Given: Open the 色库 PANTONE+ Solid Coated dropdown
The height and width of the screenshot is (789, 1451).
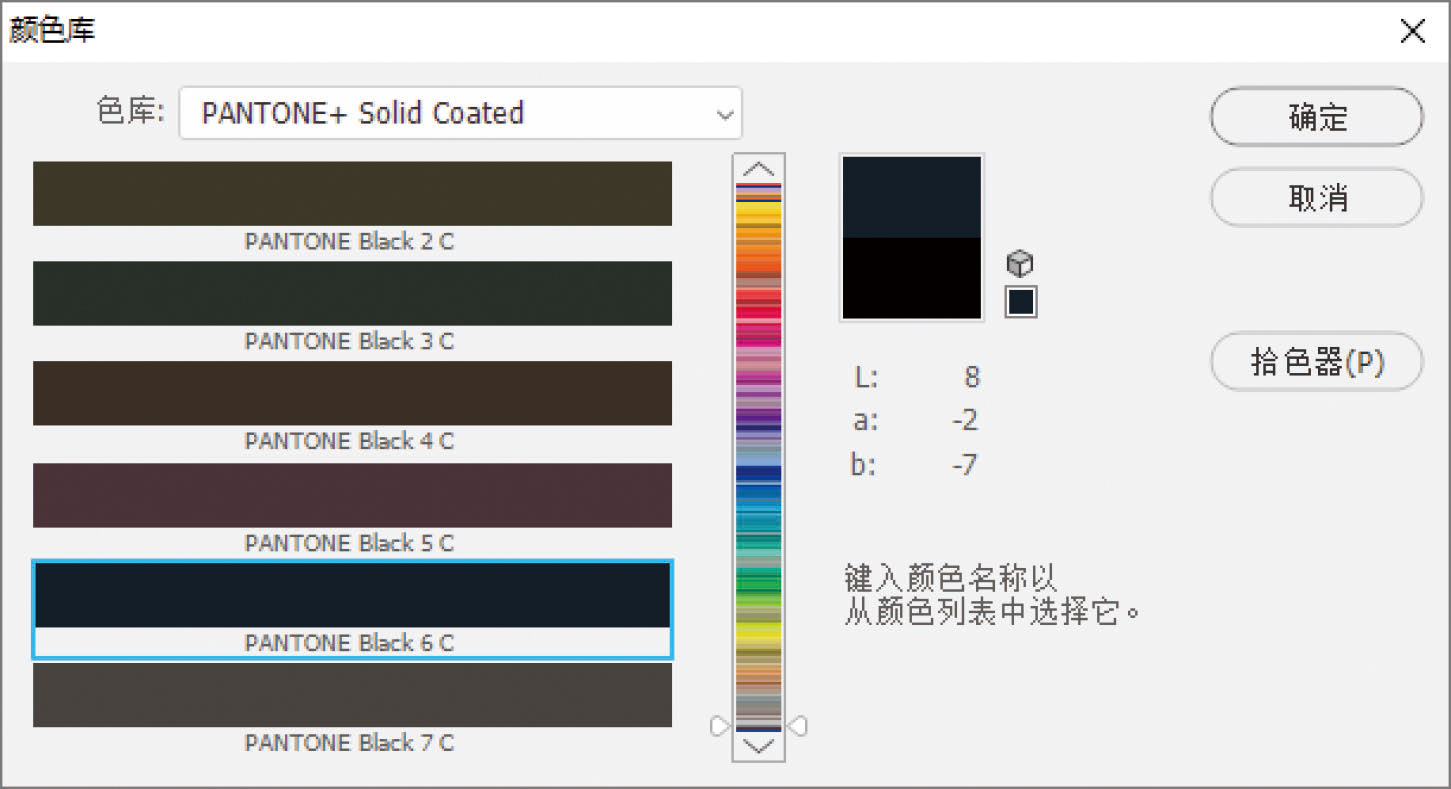Looking at the screenshot, I should coord(460,113).
